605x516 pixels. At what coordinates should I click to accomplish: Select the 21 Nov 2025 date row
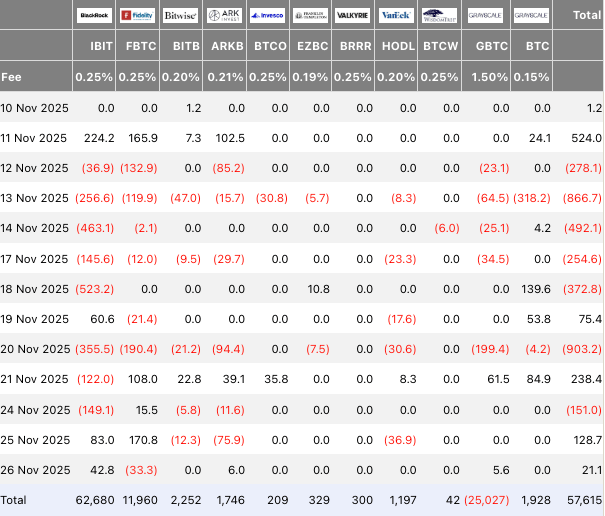(x=301, y=379)
